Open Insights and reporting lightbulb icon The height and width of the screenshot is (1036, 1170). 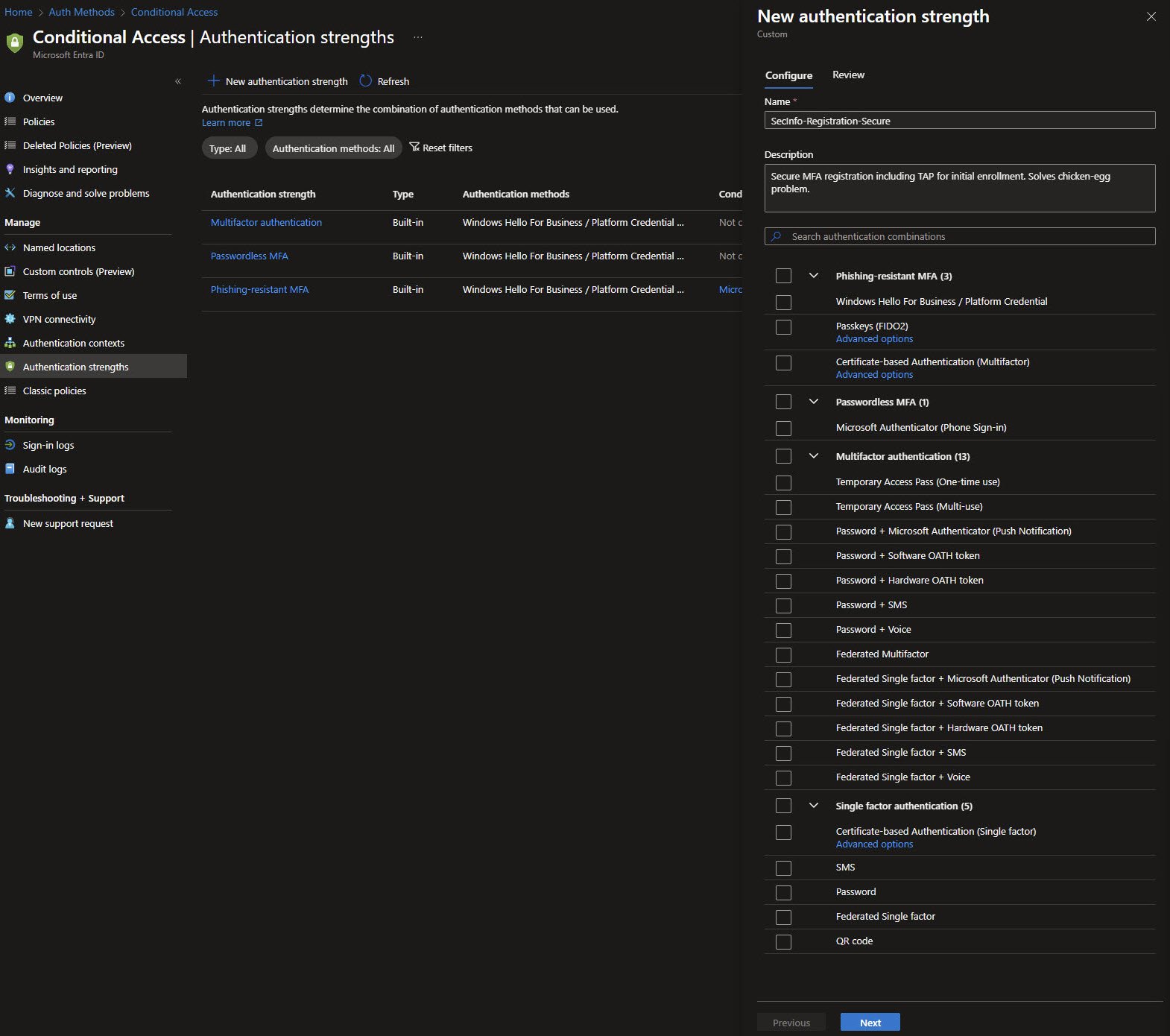tap(10, 169)
